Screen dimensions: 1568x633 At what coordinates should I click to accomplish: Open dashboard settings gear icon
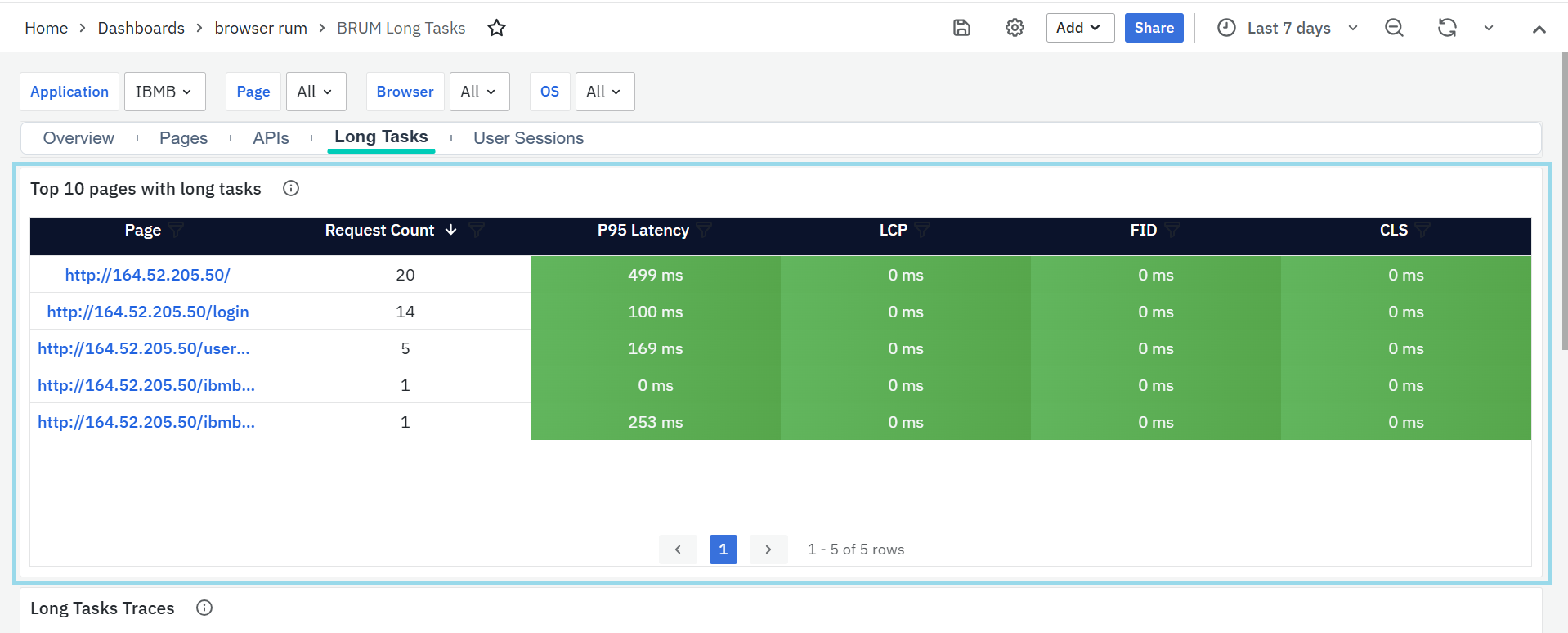(x=1015, y=28)
